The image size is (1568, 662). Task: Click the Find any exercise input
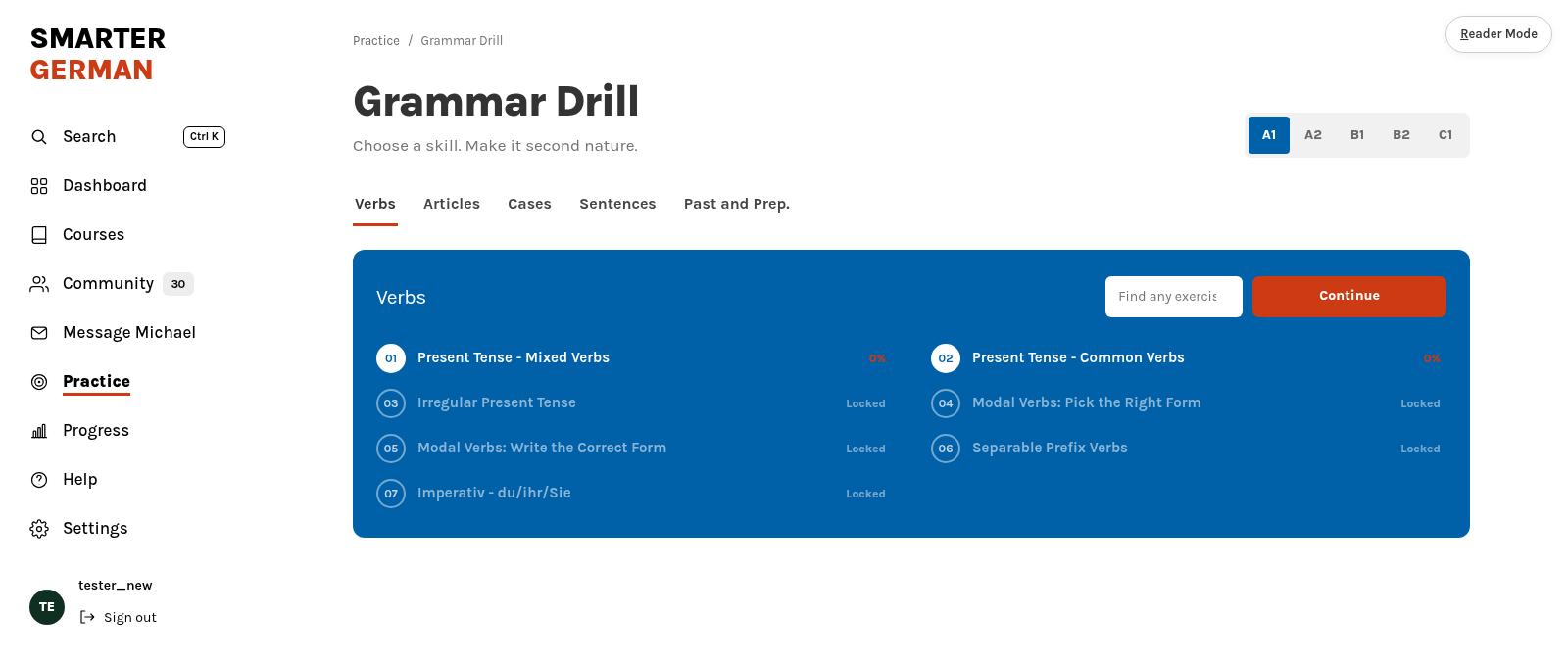tap(1174, 297)
